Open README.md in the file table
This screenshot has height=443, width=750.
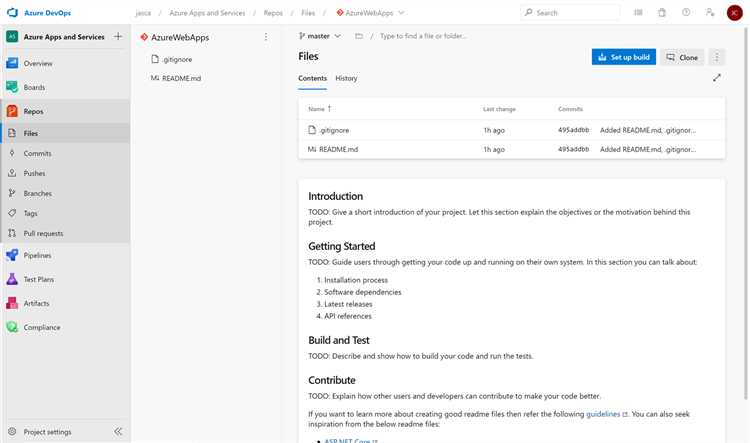pos(339,149)
